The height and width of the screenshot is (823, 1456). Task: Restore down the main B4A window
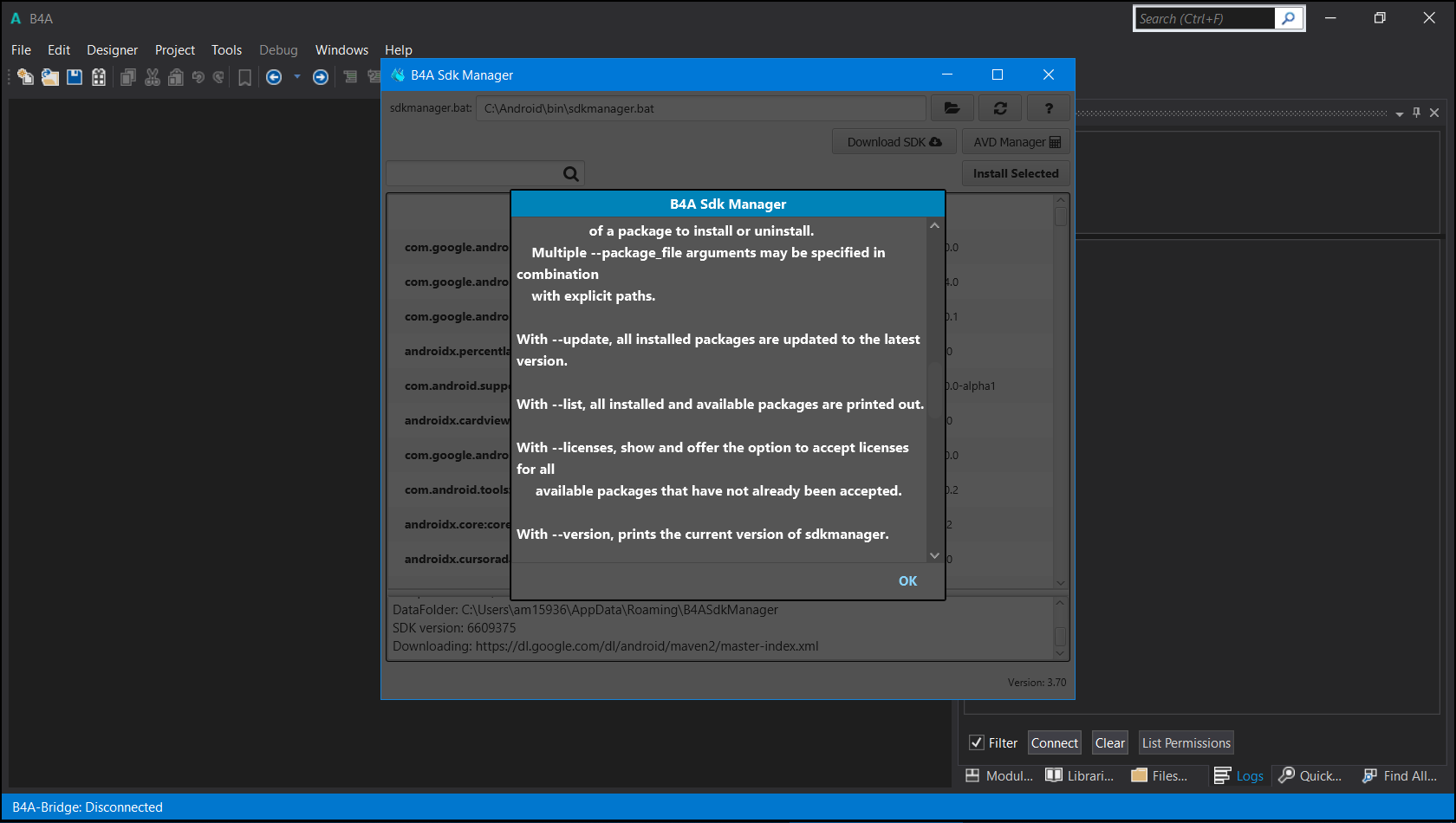click(x=1380, y=18)
